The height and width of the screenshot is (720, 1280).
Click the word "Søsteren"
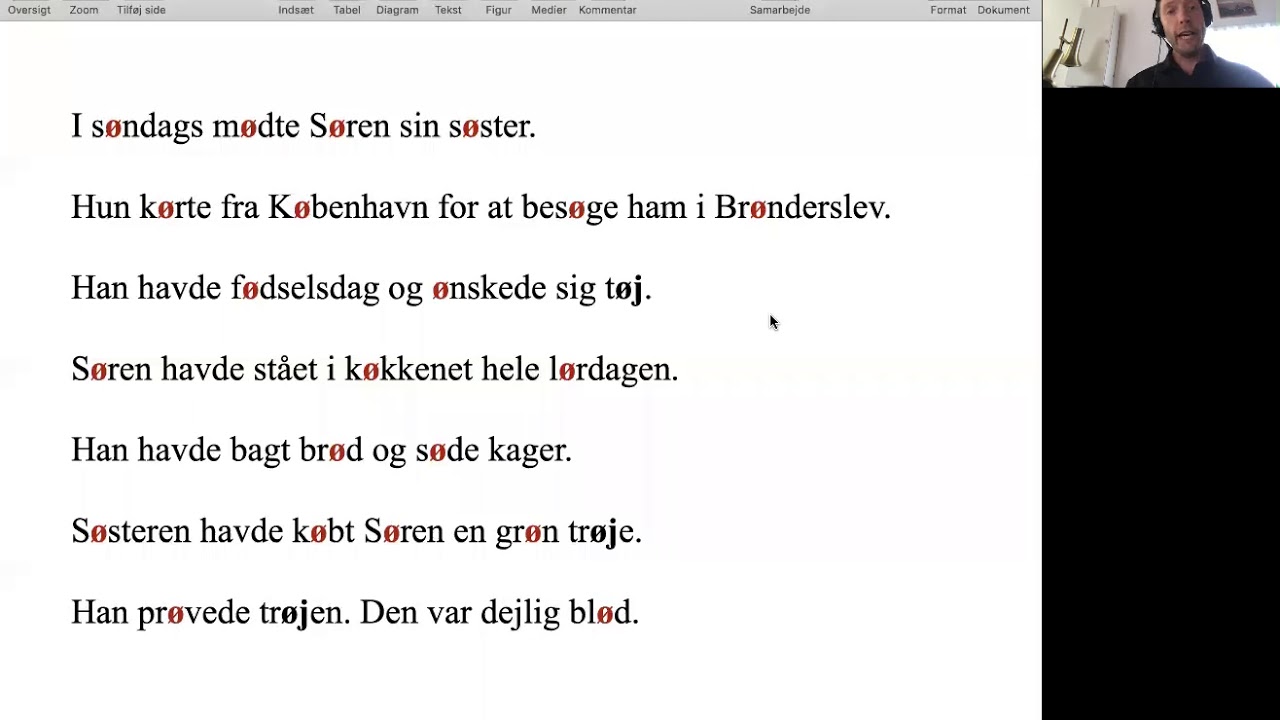131,532
